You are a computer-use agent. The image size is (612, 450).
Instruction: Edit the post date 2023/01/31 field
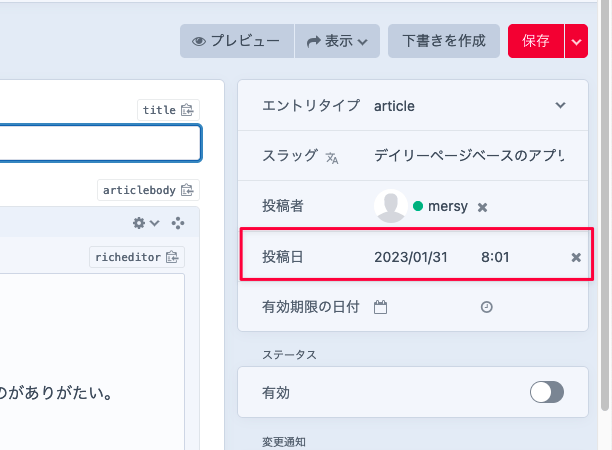pyautogui.click(x=410, y=257)
